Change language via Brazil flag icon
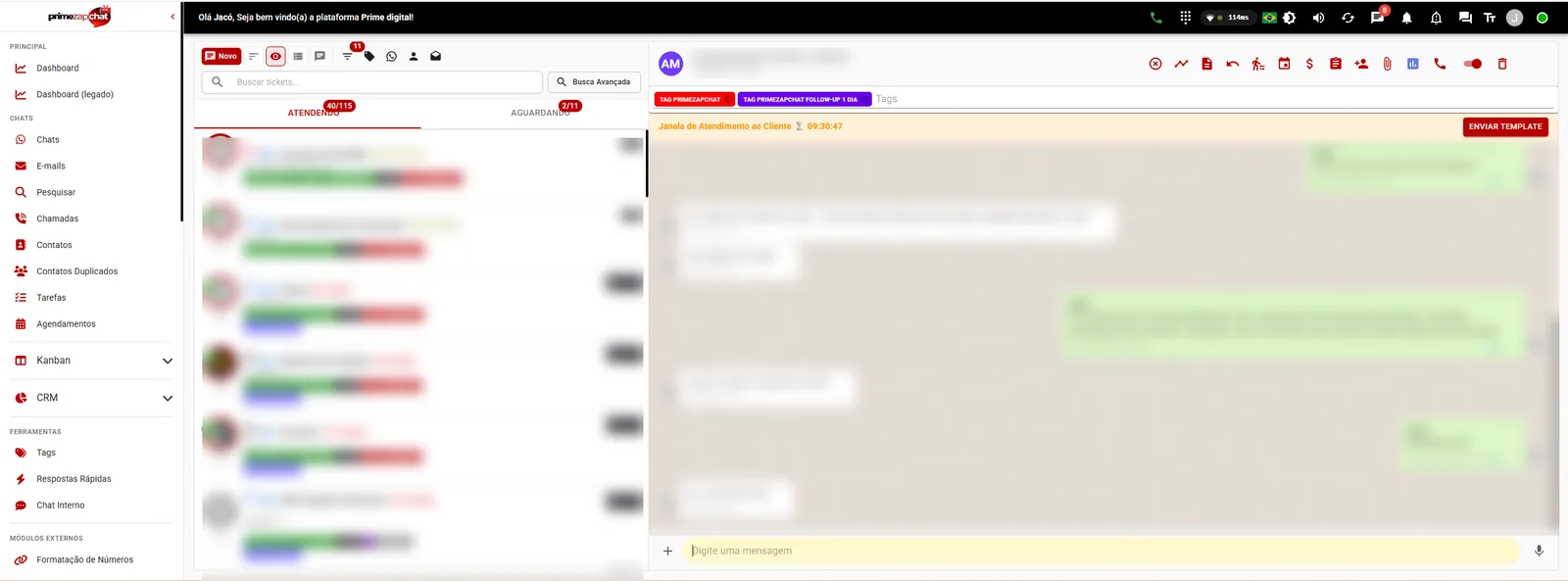The height and width of the screenshot is (581, 1568). coord(1269,18)
